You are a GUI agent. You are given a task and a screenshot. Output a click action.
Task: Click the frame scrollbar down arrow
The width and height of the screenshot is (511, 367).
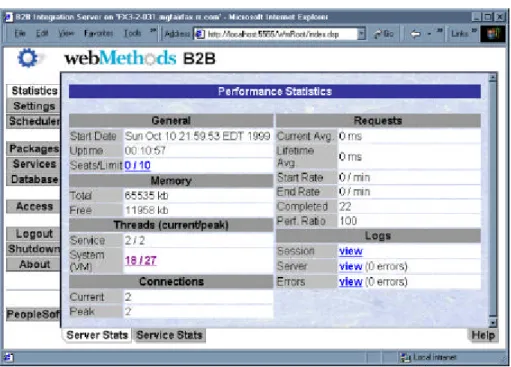(x=493, y=323)
